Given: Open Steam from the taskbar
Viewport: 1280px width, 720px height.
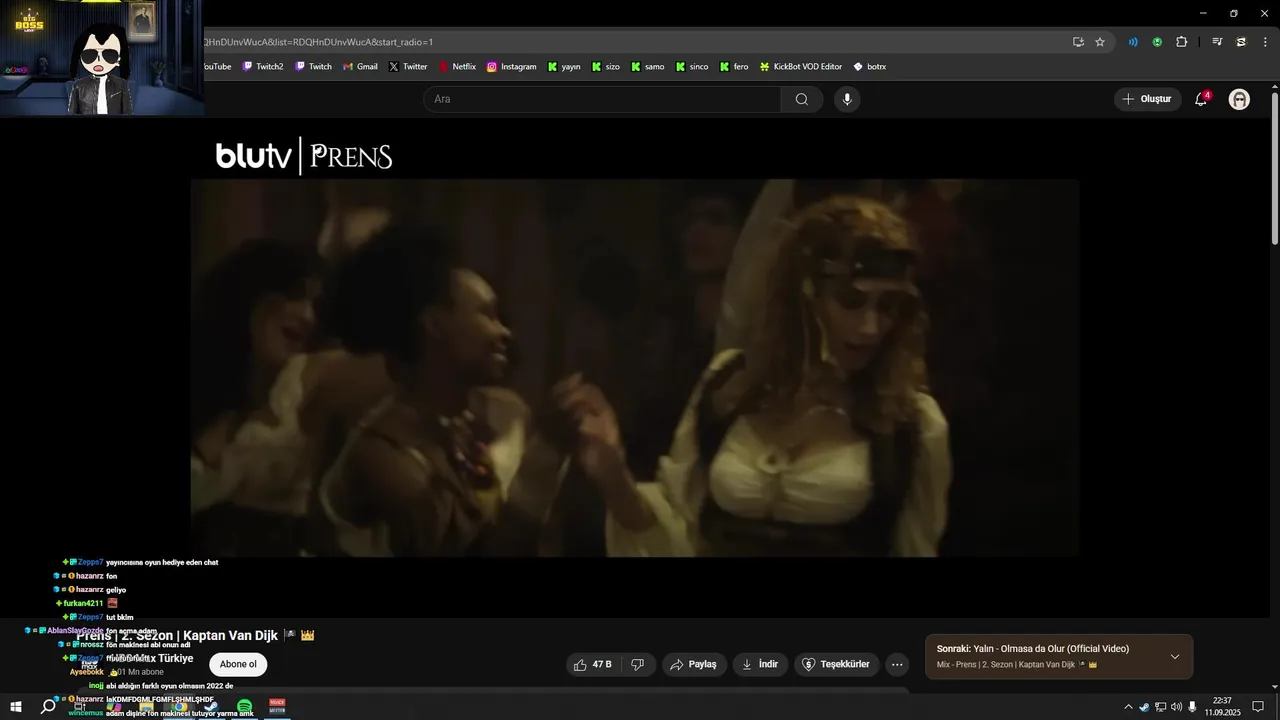Looking at the screenshot, I should 211,707.
